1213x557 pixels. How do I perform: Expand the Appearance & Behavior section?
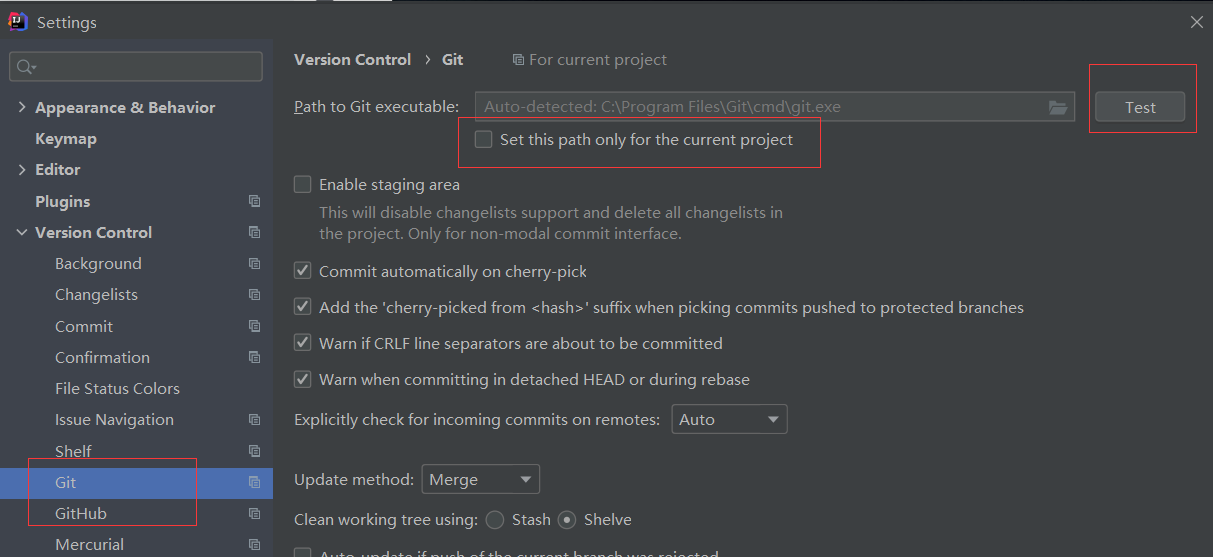(x=22, y=108)
